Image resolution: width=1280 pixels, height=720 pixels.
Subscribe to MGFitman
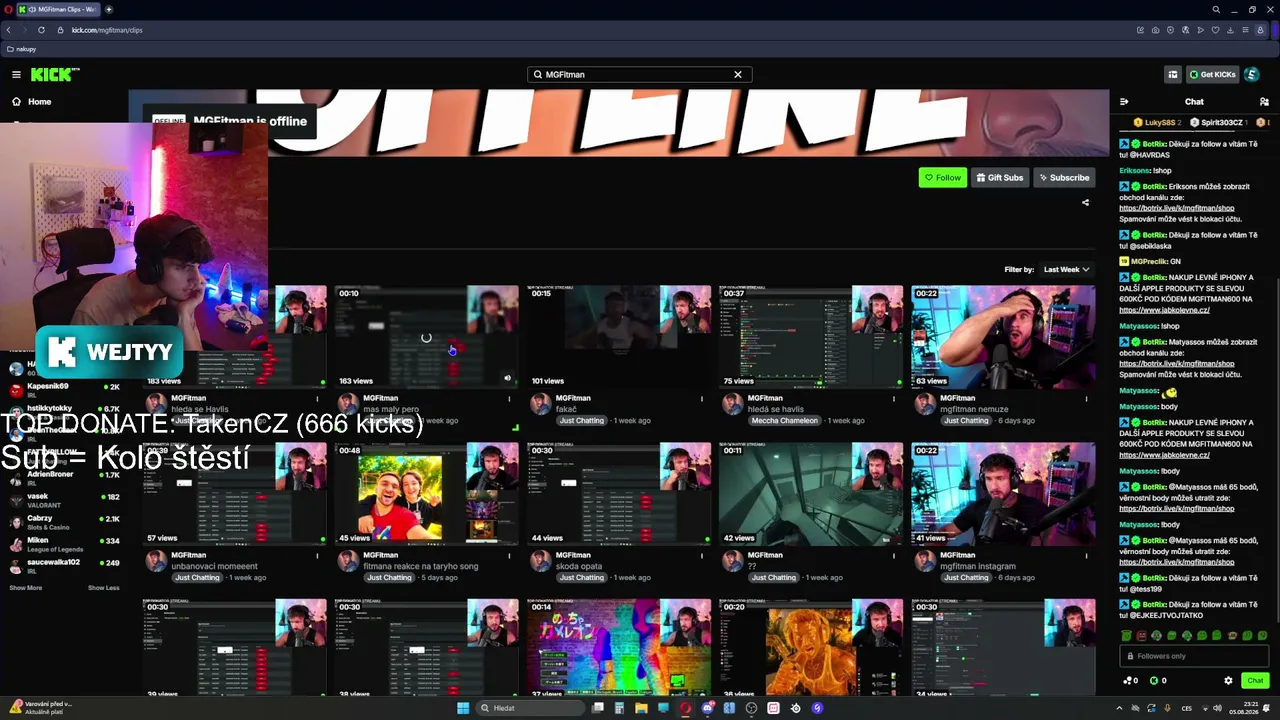pos(1064,178)
